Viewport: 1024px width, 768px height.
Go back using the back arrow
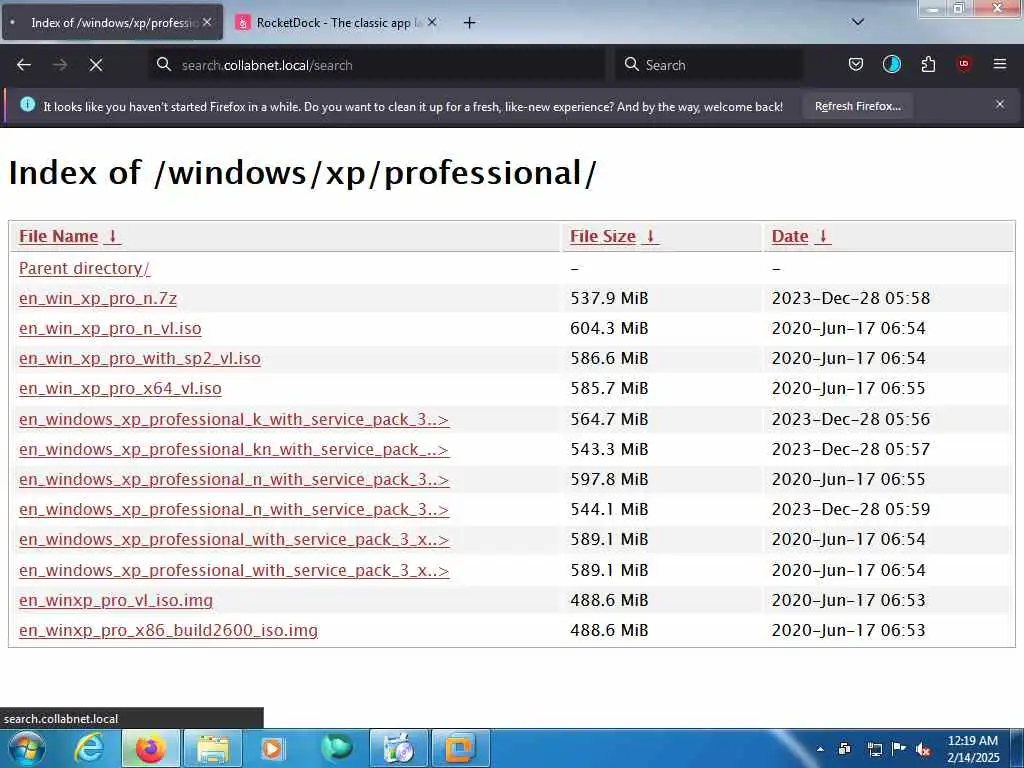24,65
